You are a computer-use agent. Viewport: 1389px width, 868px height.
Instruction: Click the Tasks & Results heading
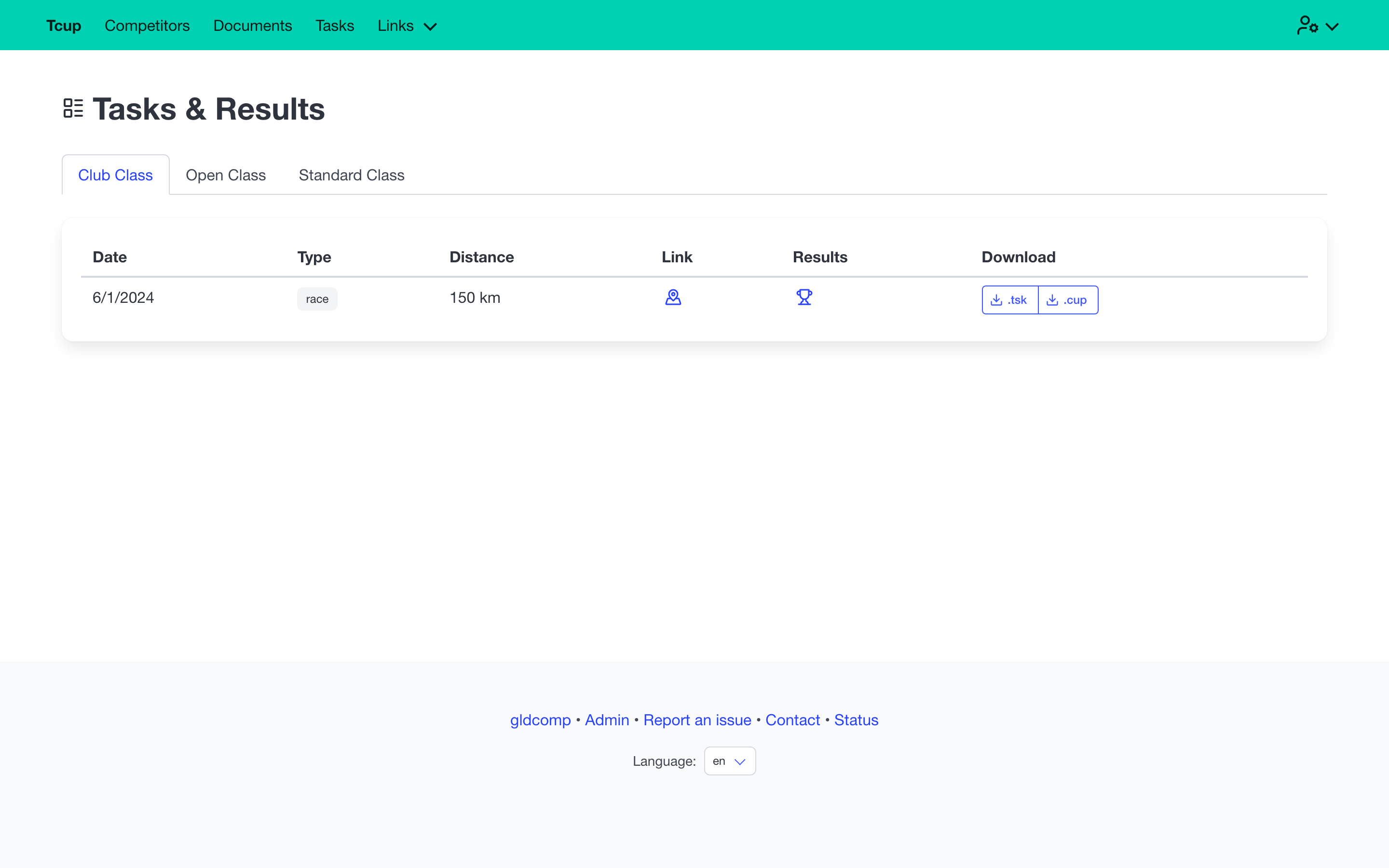(208, 109)
